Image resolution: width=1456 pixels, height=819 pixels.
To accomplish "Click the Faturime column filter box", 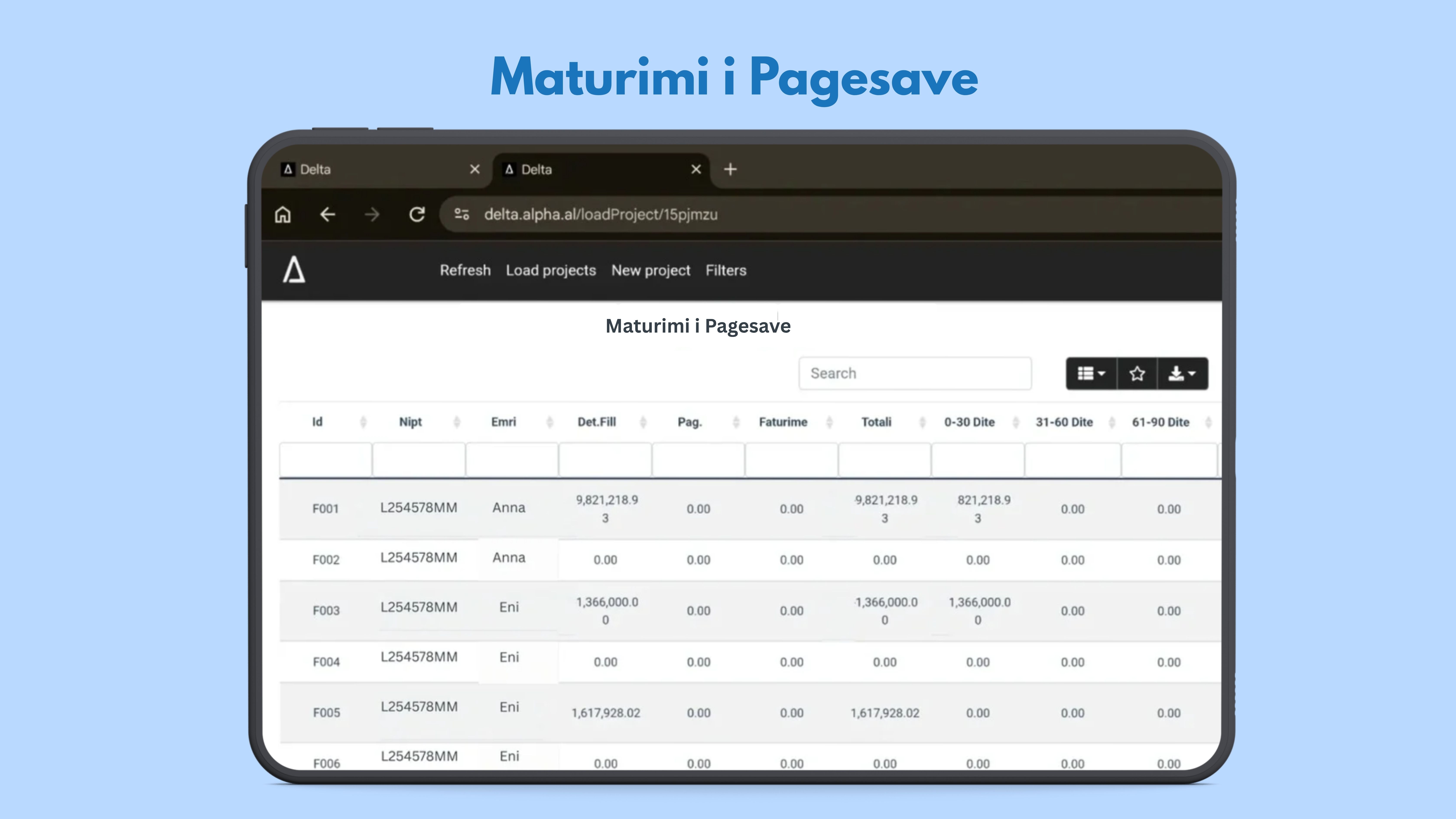I will (791, 460).
